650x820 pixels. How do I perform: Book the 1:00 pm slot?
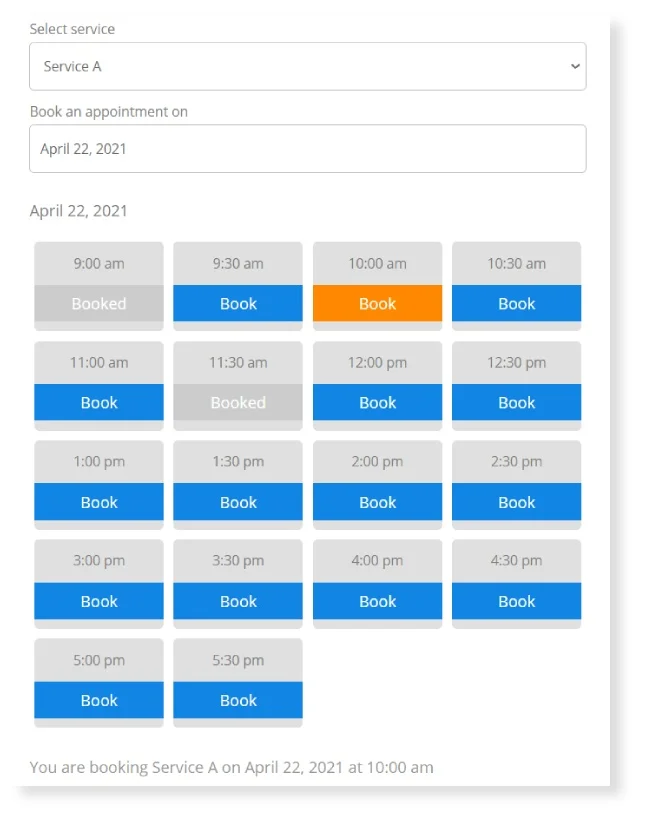(99, 502)
